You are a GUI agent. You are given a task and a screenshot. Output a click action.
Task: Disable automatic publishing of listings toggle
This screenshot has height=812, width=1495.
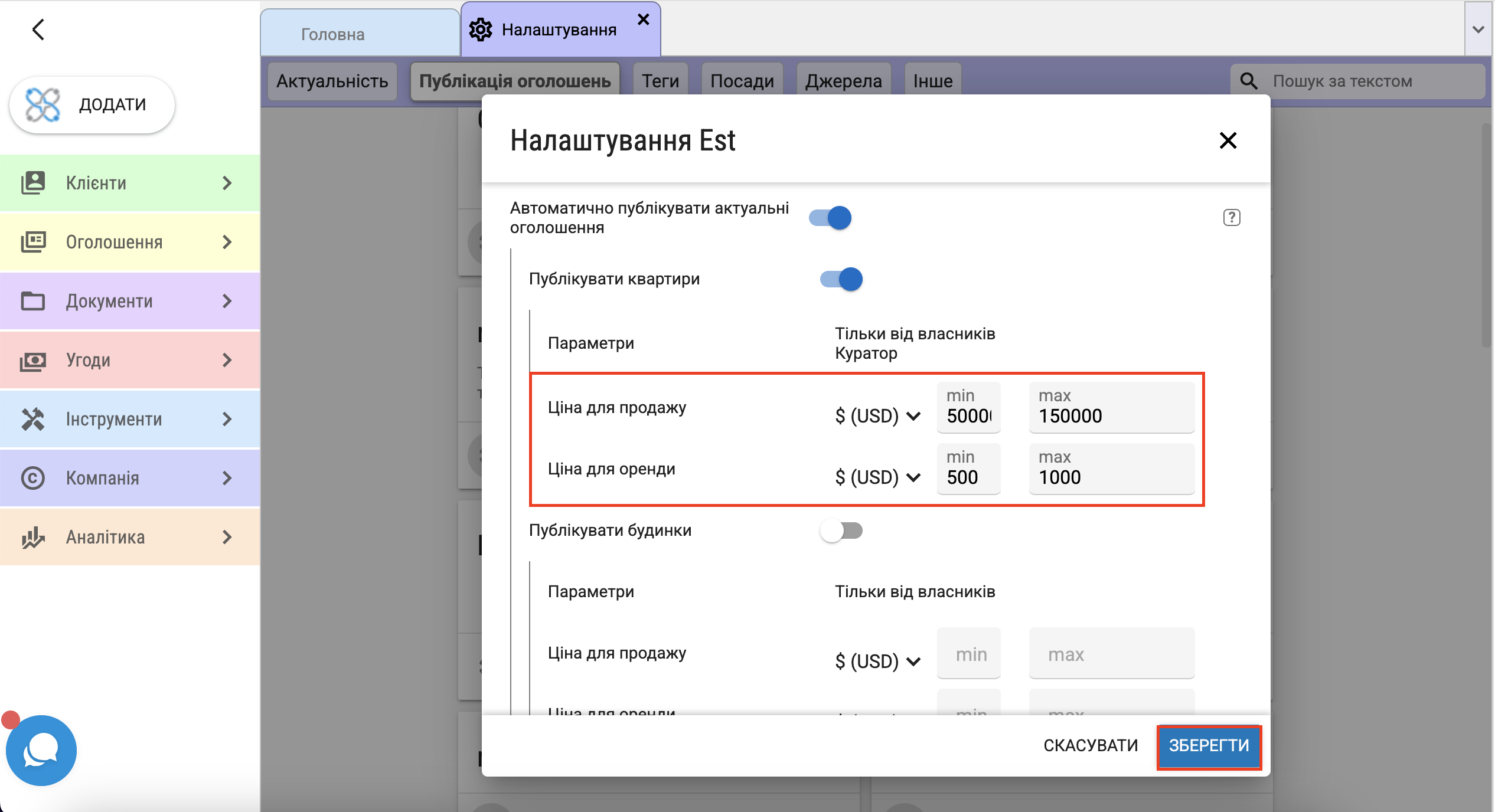[830, 218]
